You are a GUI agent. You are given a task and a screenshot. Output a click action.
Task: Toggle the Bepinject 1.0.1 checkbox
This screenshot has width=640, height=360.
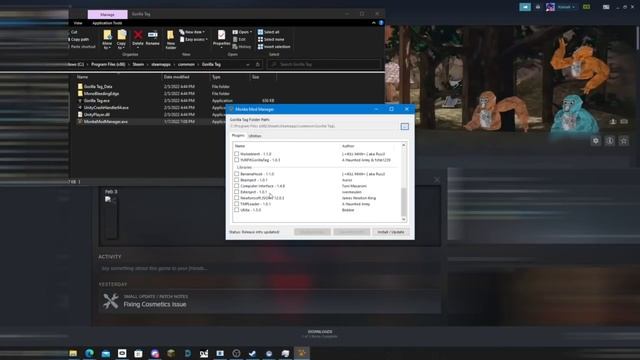236,180
